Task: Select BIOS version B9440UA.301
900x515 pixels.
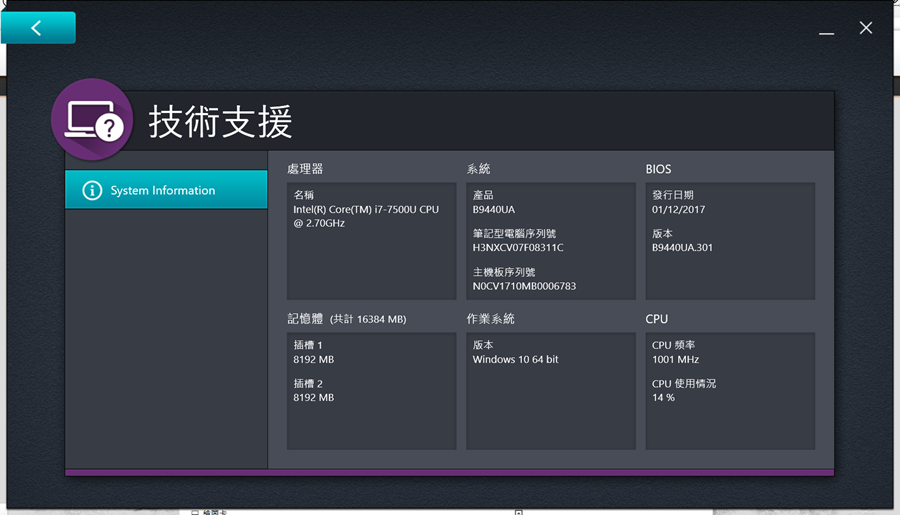Action: tap(682, 247)
